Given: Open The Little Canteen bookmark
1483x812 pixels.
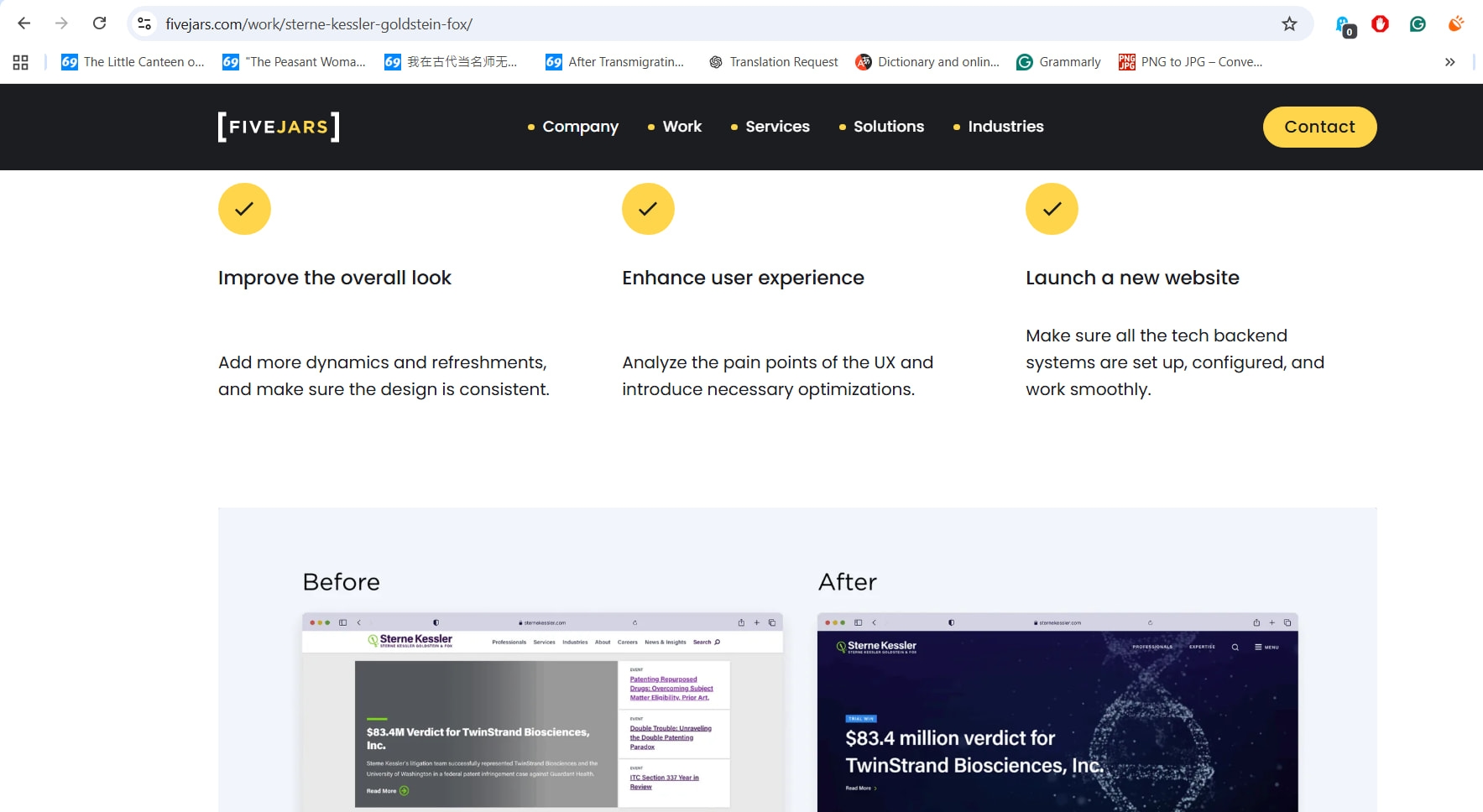Looking at the screenshot, I should point(133,62).
